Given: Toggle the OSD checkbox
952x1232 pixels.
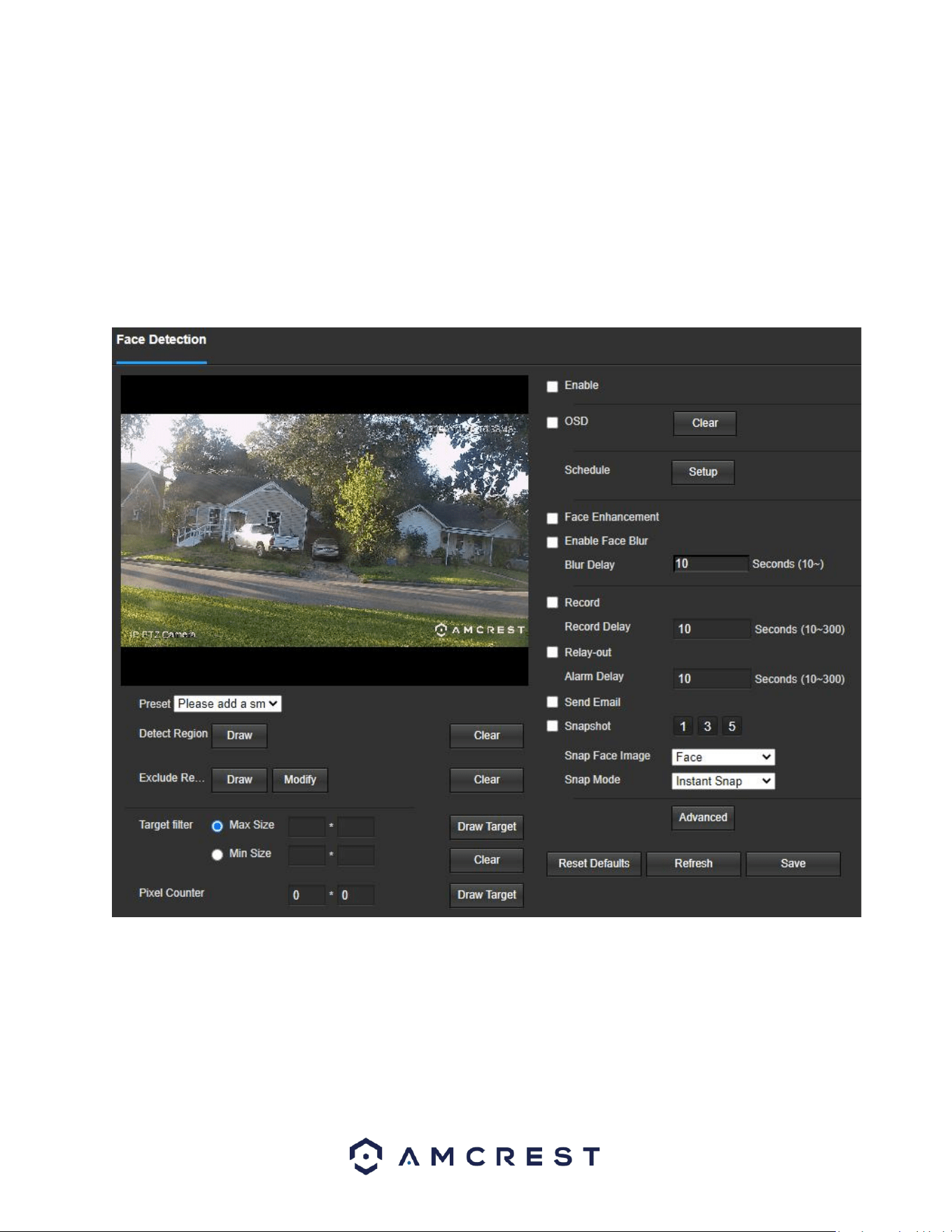Looking at the screenshot, I should click(553, 422).
